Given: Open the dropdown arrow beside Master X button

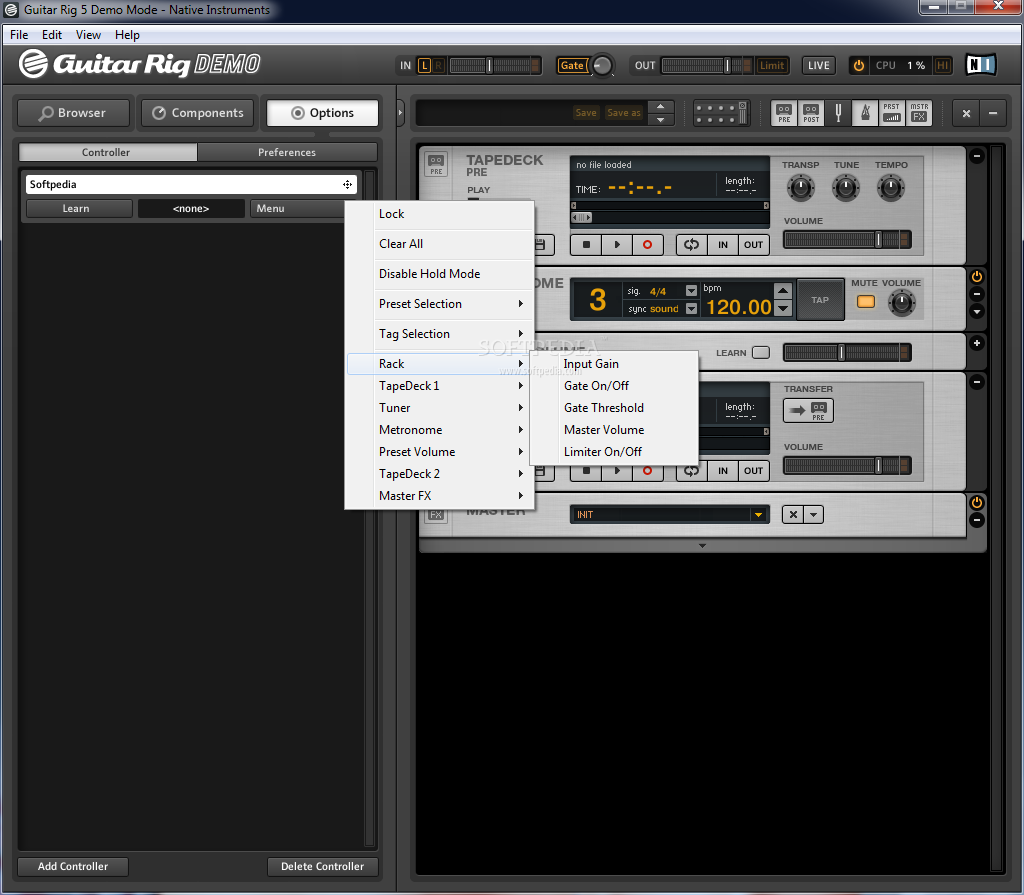Looking at the screenshot, I should click(x=813, y=515).
